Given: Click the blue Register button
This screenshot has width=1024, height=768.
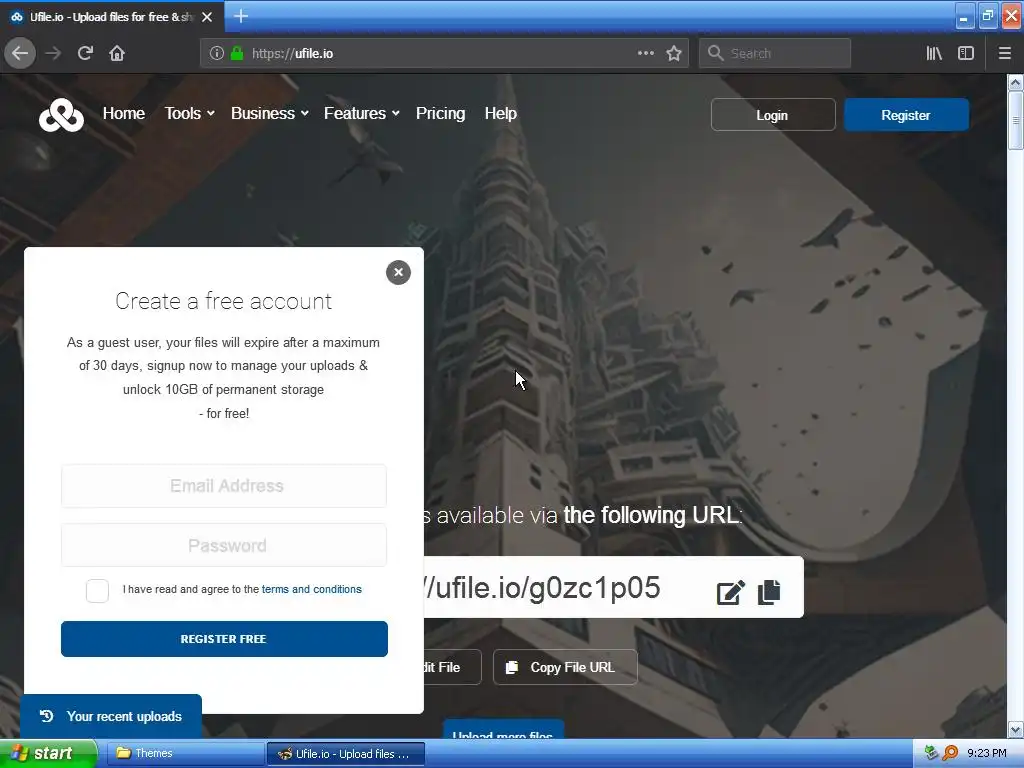Looking at the screenshot, I should (906, 115).
